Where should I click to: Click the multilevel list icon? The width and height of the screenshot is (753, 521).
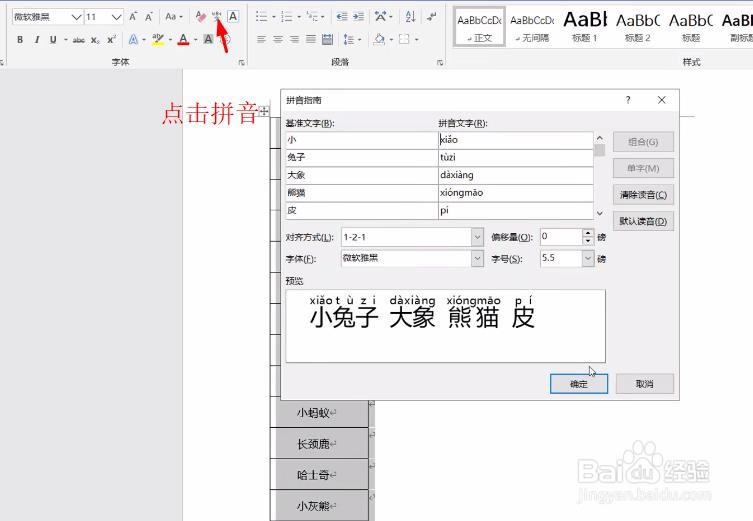point(312,17)
